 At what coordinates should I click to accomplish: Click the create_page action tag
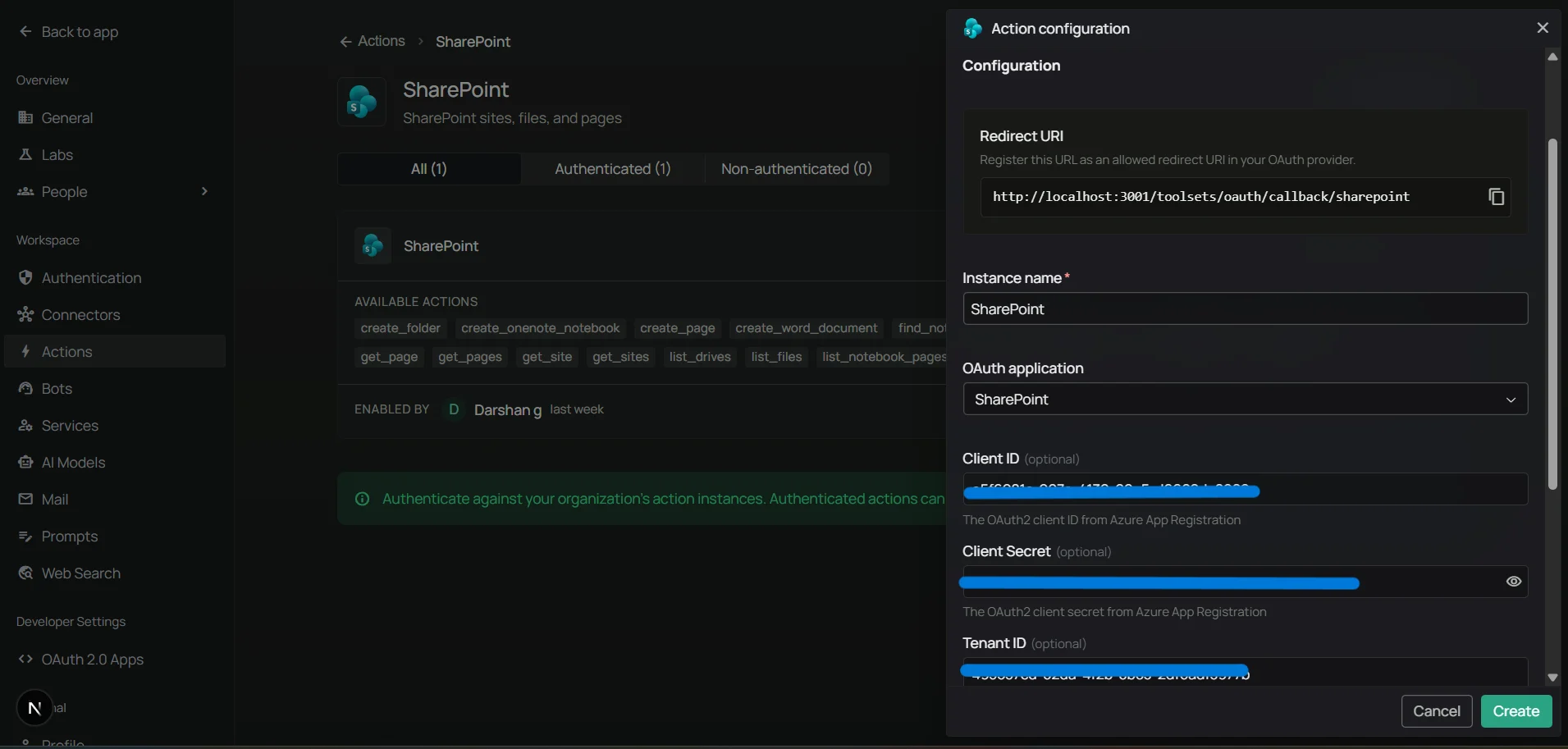tap(677, 328)
